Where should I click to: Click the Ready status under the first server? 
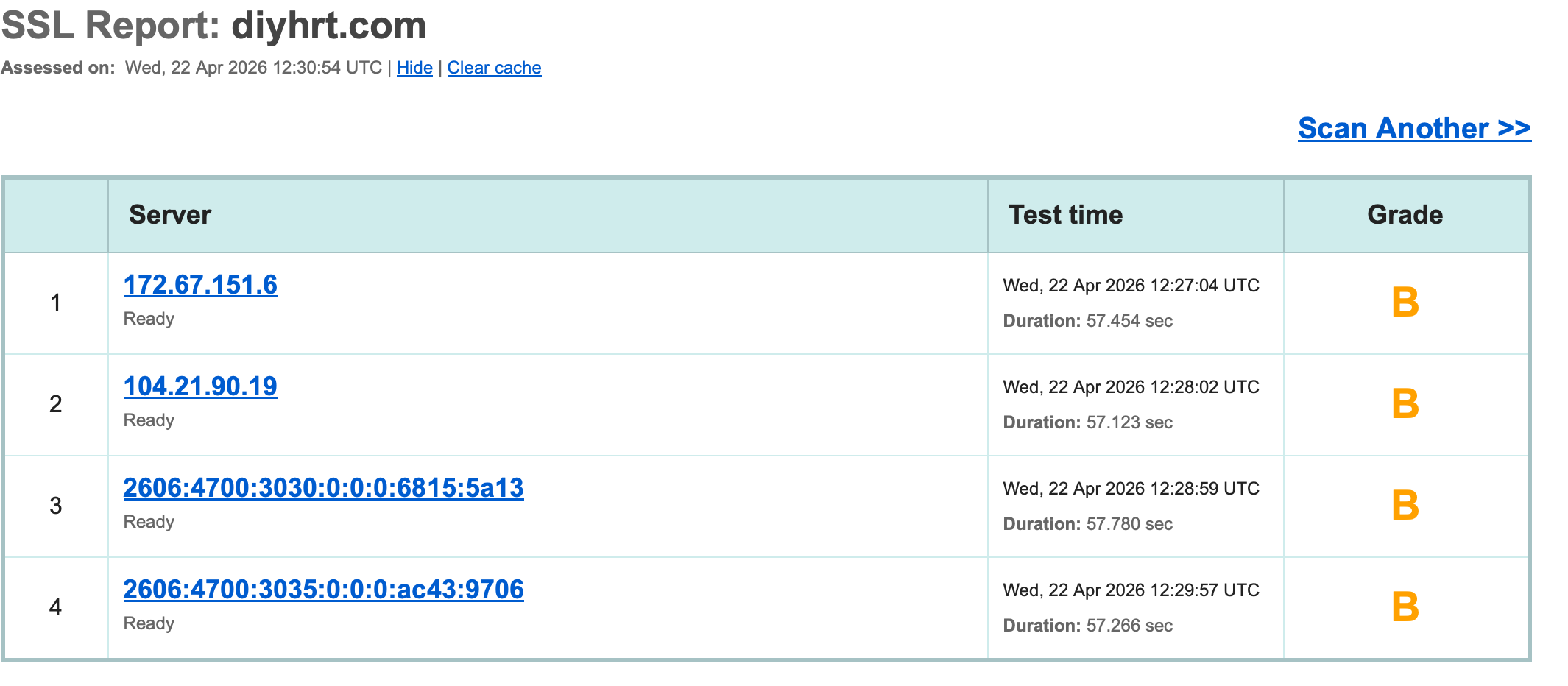pyautogui.click(x=149, y=318)
